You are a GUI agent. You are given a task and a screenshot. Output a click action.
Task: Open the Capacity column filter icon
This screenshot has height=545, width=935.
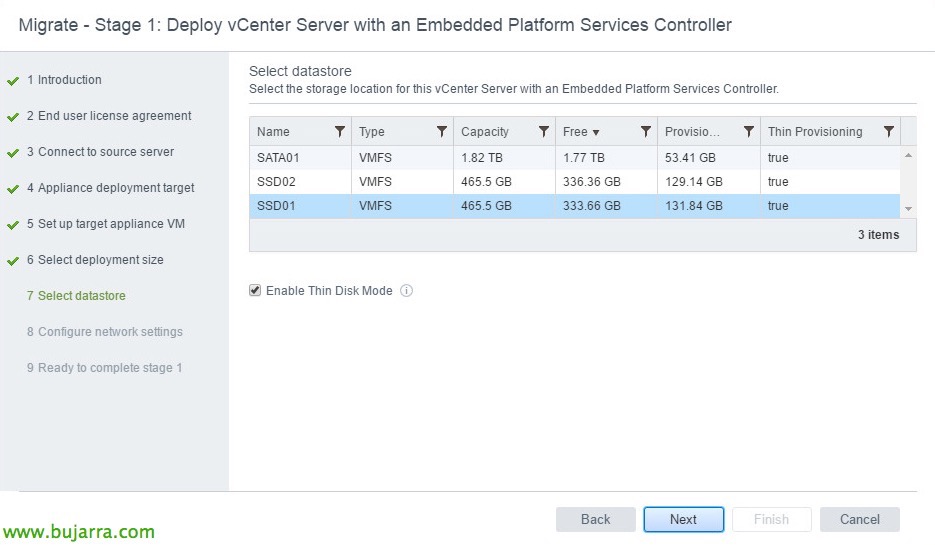(544, 132)
